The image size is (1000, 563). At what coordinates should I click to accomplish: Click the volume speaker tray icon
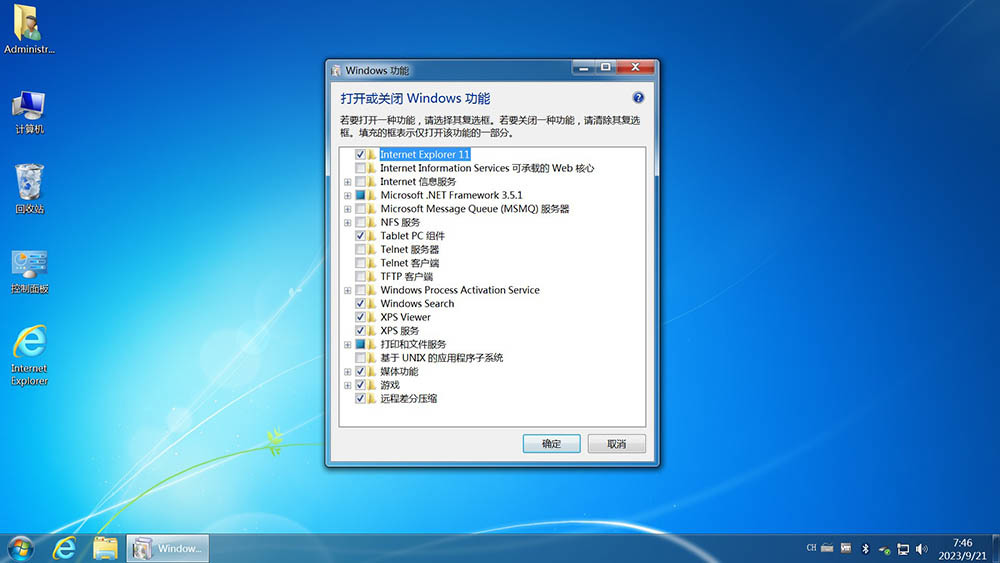pyautogui.click(x=921, y=549)
